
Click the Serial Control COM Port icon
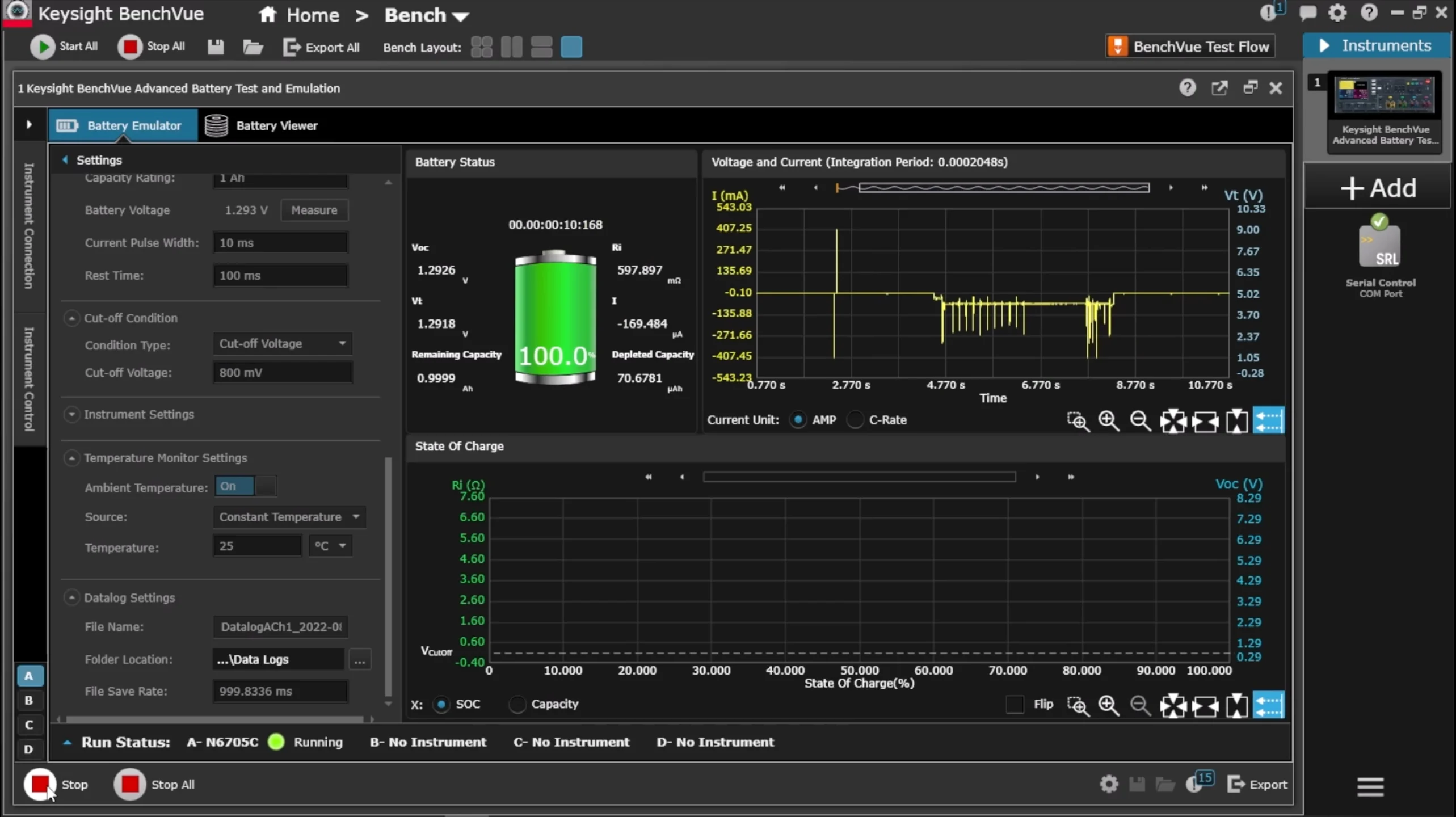point(1380,245)
